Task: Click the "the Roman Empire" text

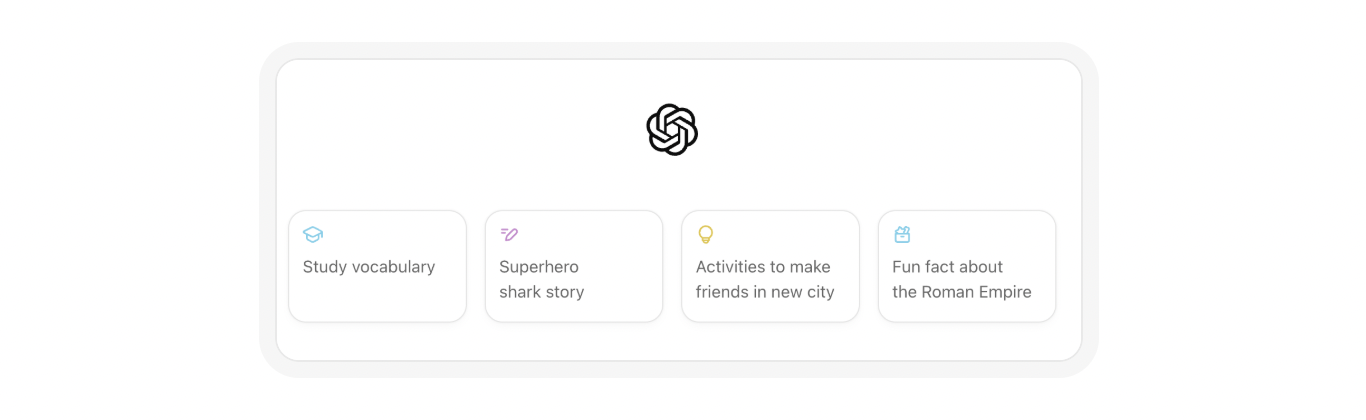Action: coord(961,292)
